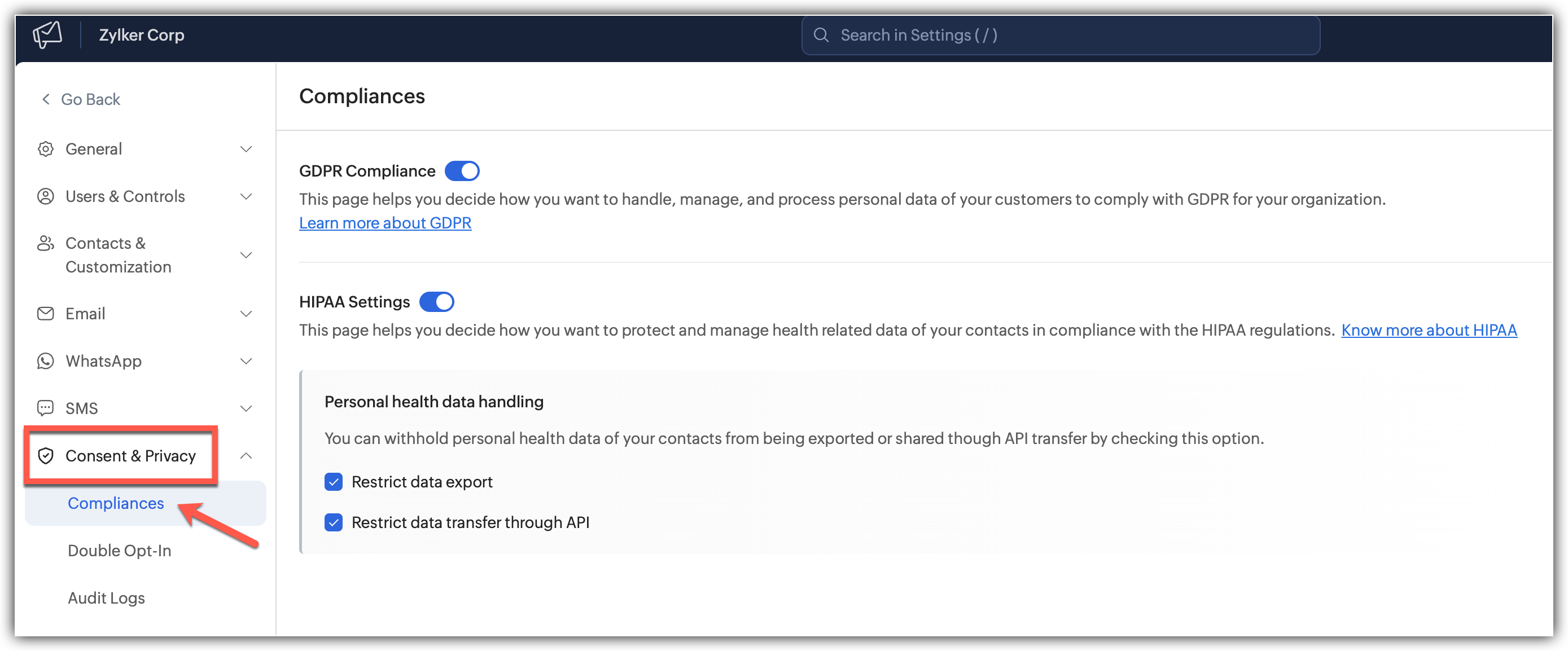This screenshot has width=1568, height=651.
Task: Disable the GDPR Compliance toggle
Action: [x=462, y=171]
